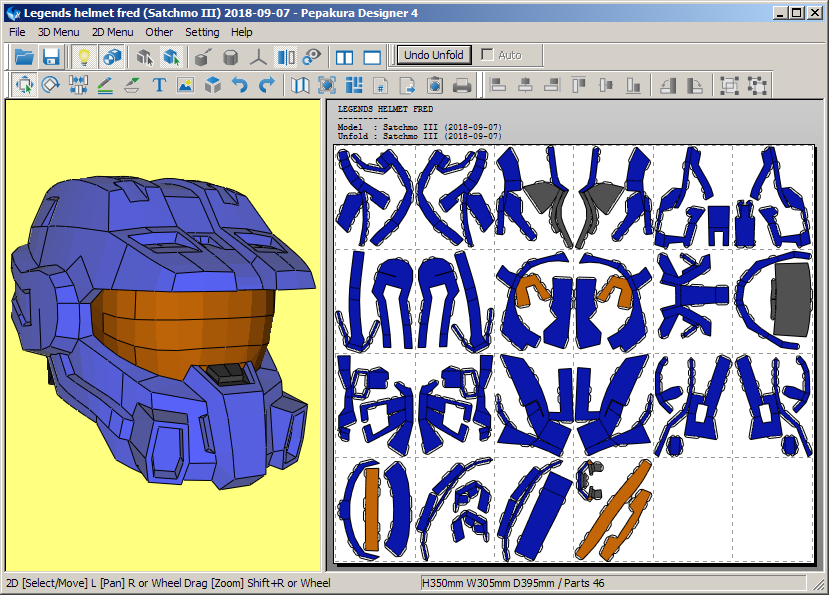
Task: Expand the 2D Menu
Action: coord(112,32)
